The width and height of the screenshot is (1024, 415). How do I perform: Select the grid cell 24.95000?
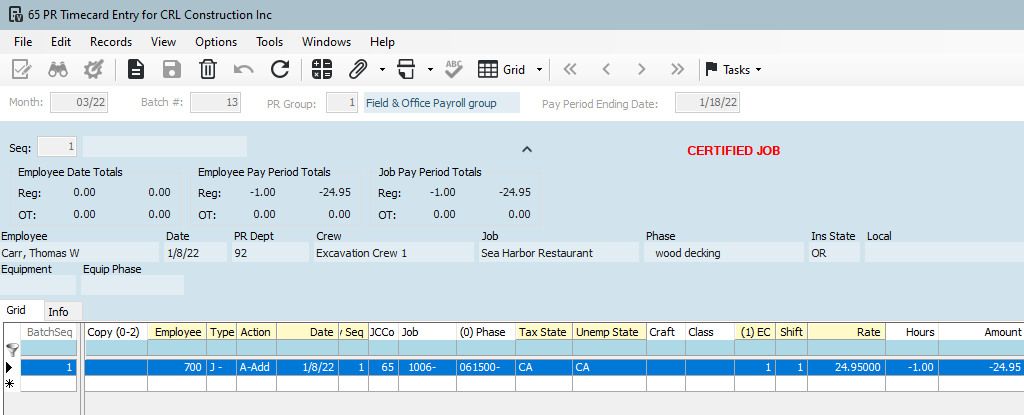846,367
